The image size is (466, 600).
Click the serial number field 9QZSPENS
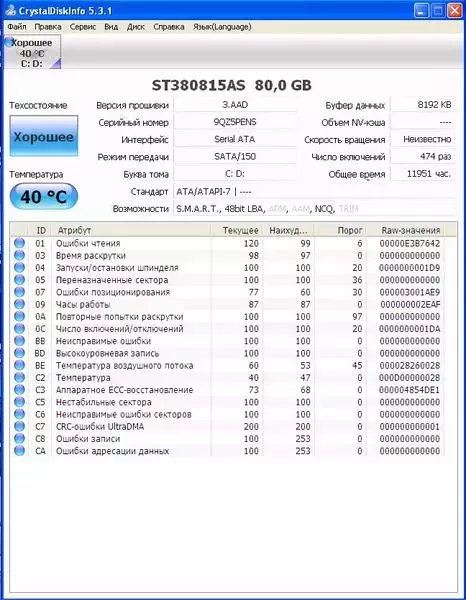click(x=235, y=122)
